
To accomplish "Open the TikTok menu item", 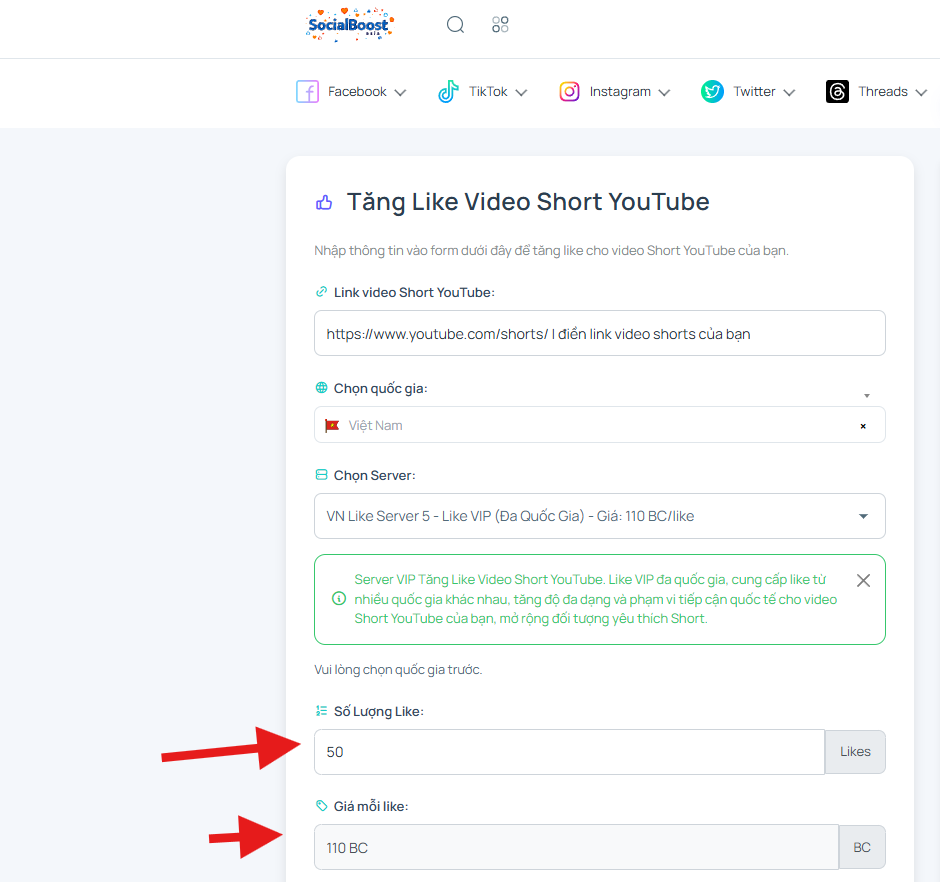I will click(x=483, y=92).
